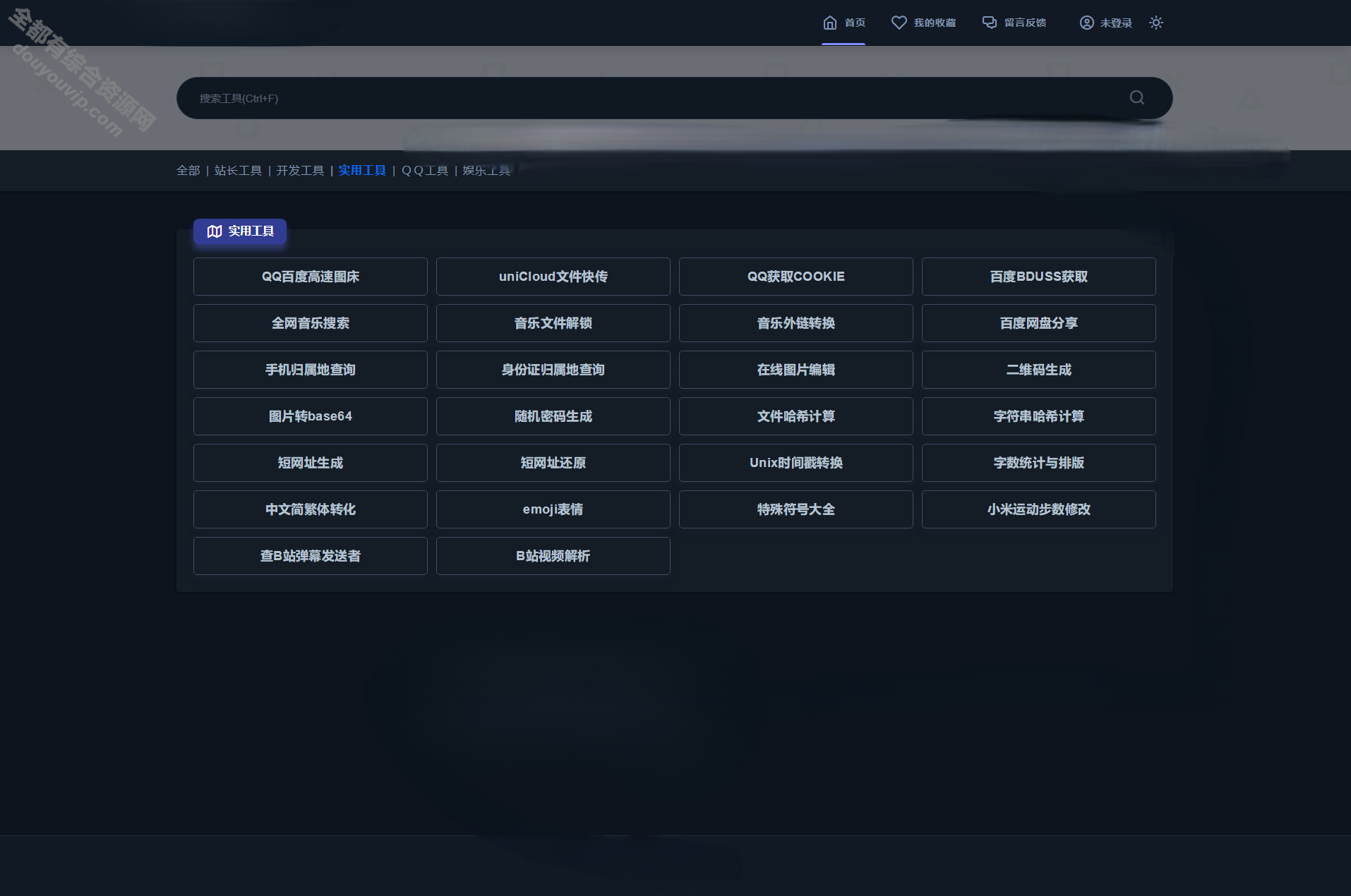Click 未登录 to log in
1351x896 pixels.
(x=1106, y=23)
